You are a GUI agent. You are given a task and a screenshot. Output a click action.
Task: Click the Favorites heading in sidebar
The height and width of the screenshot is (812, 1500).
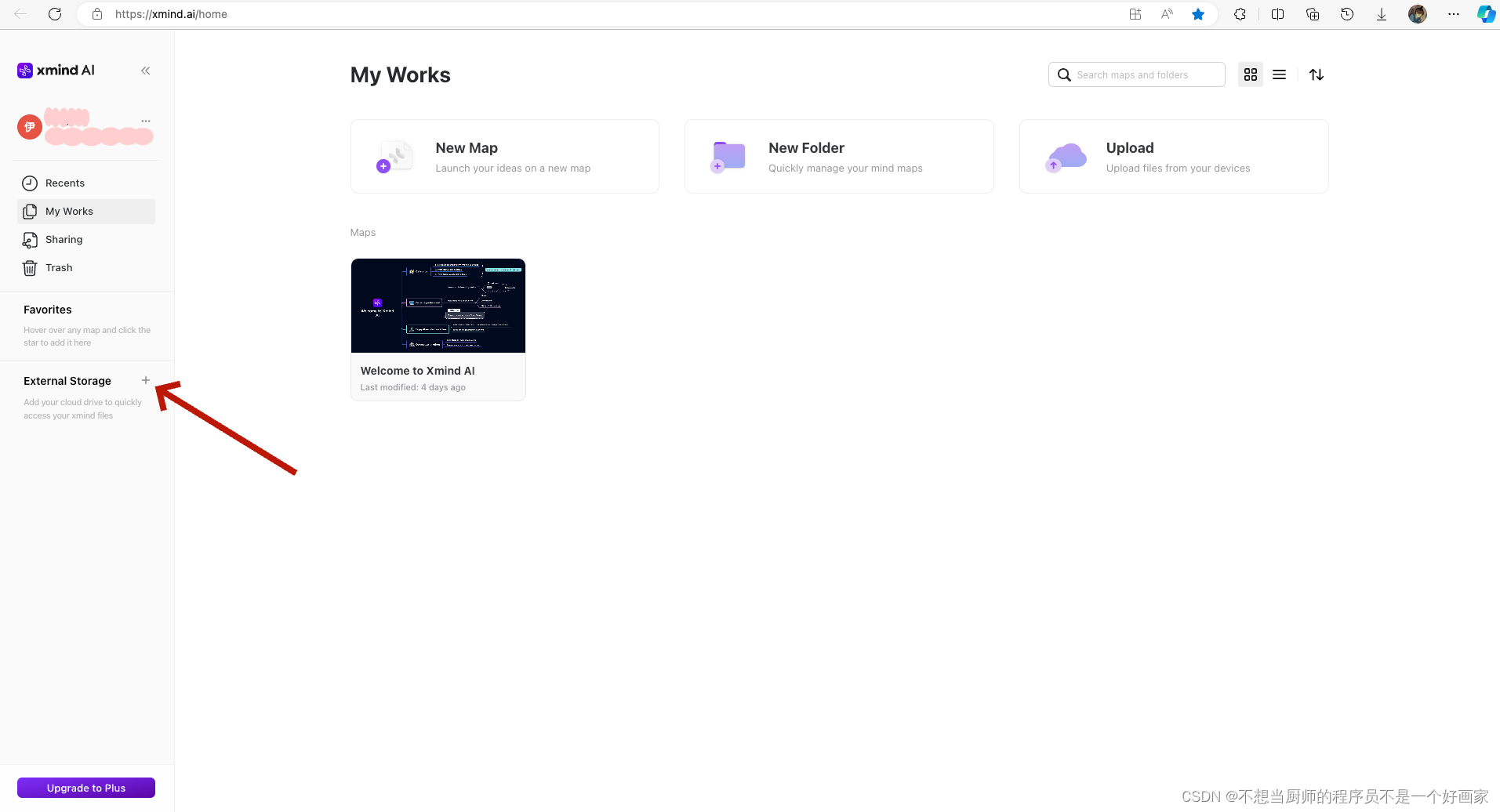[x=48, y=310]
